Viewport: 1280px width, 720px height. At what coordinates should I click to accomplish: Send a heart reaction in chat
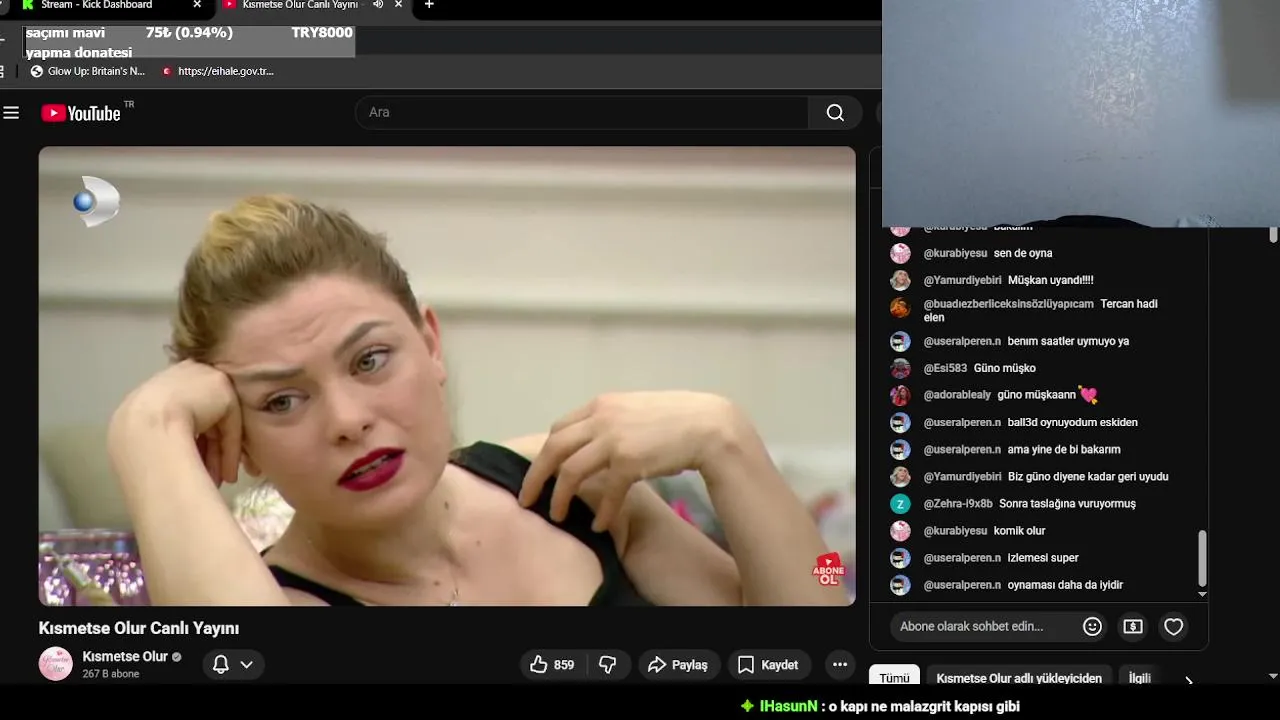click(1174, 627)
